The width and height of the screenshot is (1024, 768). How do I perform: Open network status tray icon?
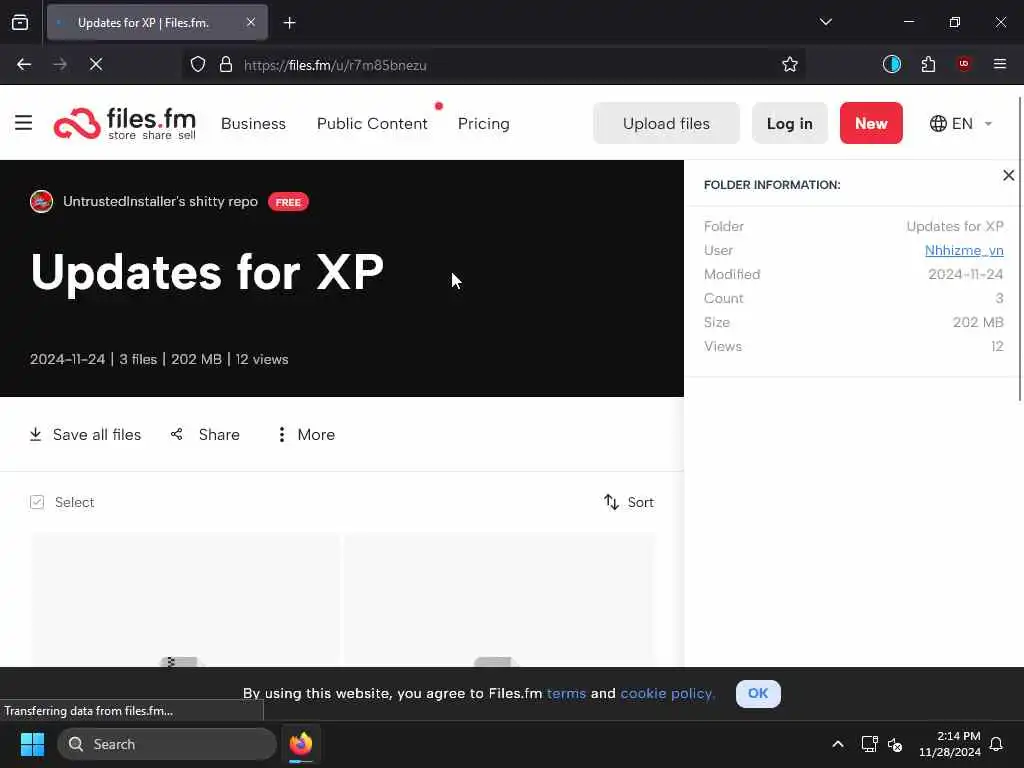pyautogui.click(x=869, y=744)
